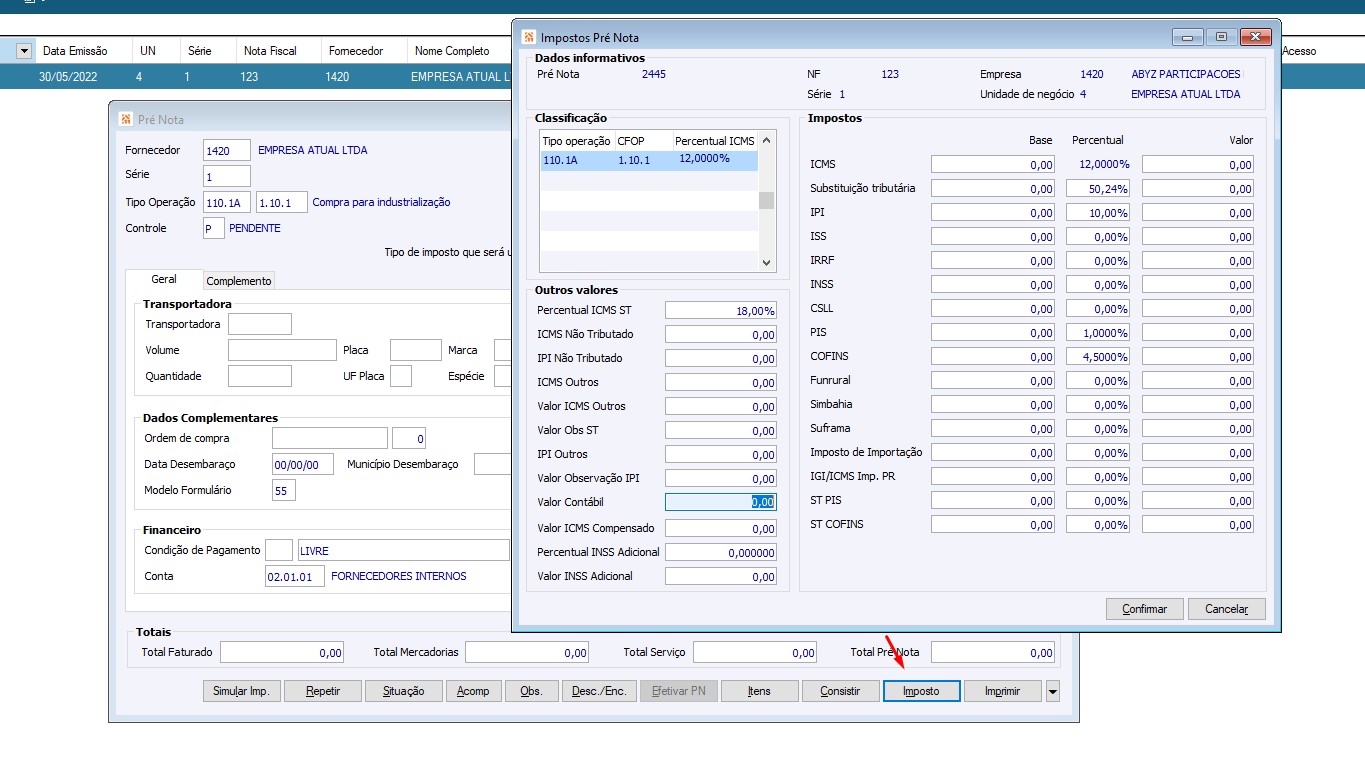This screenshot has height=767, width=1365.
Task: Click the Consistir button
Action: (x=840, y=691)
